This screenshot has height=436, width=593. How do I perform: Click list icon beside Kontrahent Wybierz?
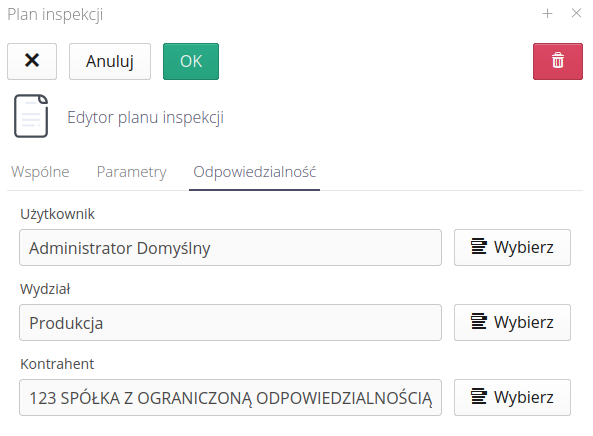478,397
